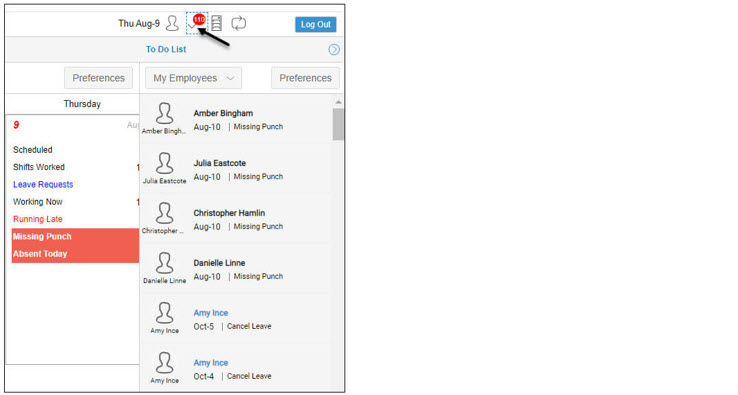Select the Shifts Worked row
Screen dimensions: 738x395
(x=75, y=167)
